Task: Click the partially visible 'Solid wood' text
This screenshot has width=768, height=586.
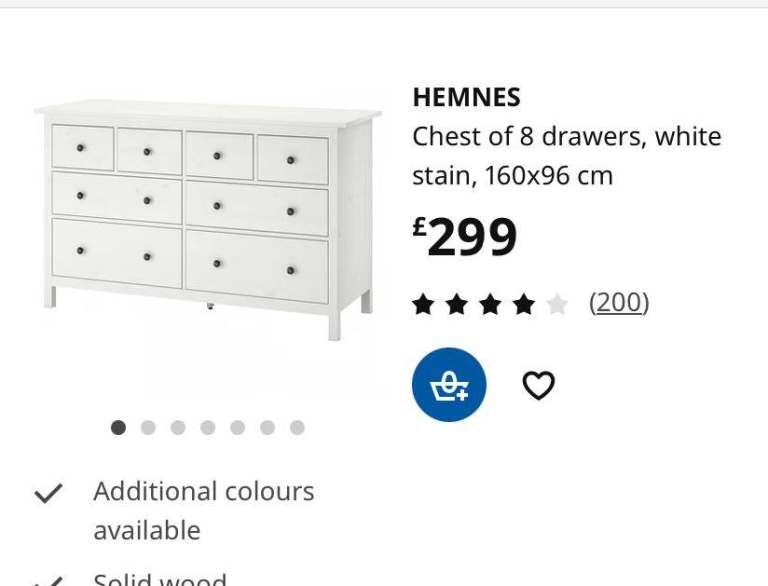Action: 160,579
